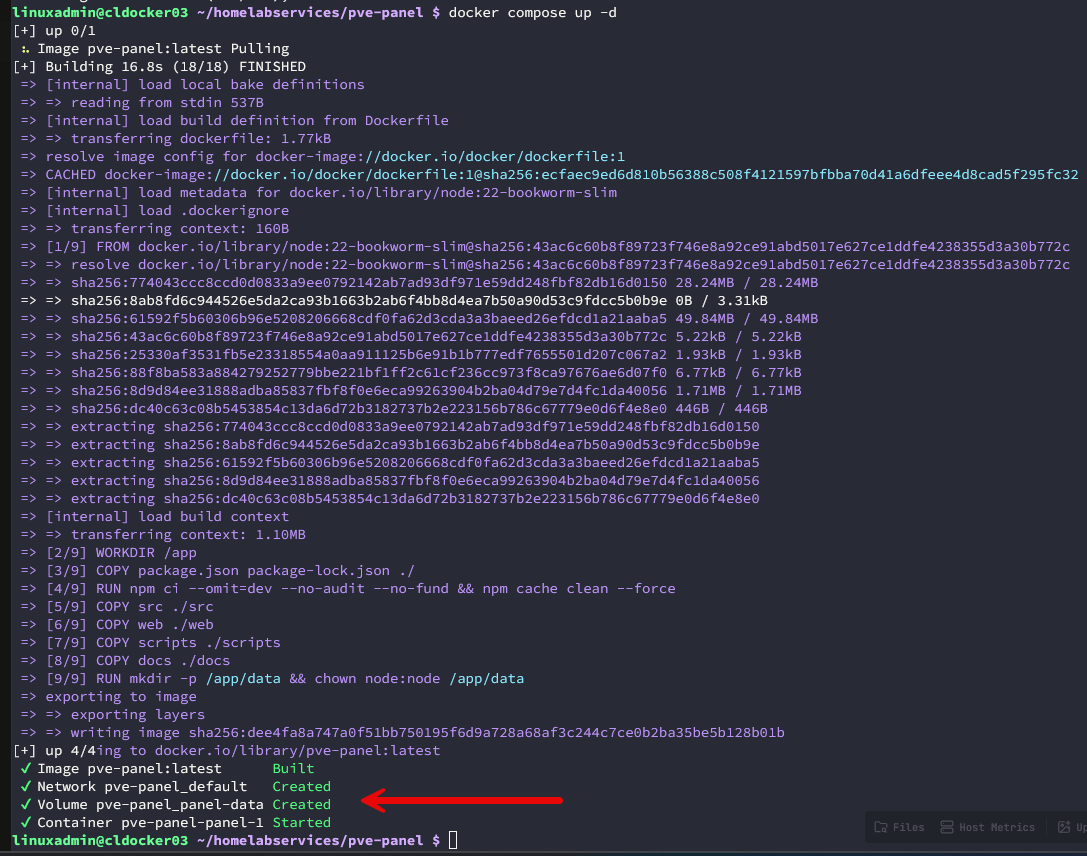The image size is (1087, 856).
Task: Click 'writing image sha256:dee4fa8a' line
Action: [x=402, y=733]
